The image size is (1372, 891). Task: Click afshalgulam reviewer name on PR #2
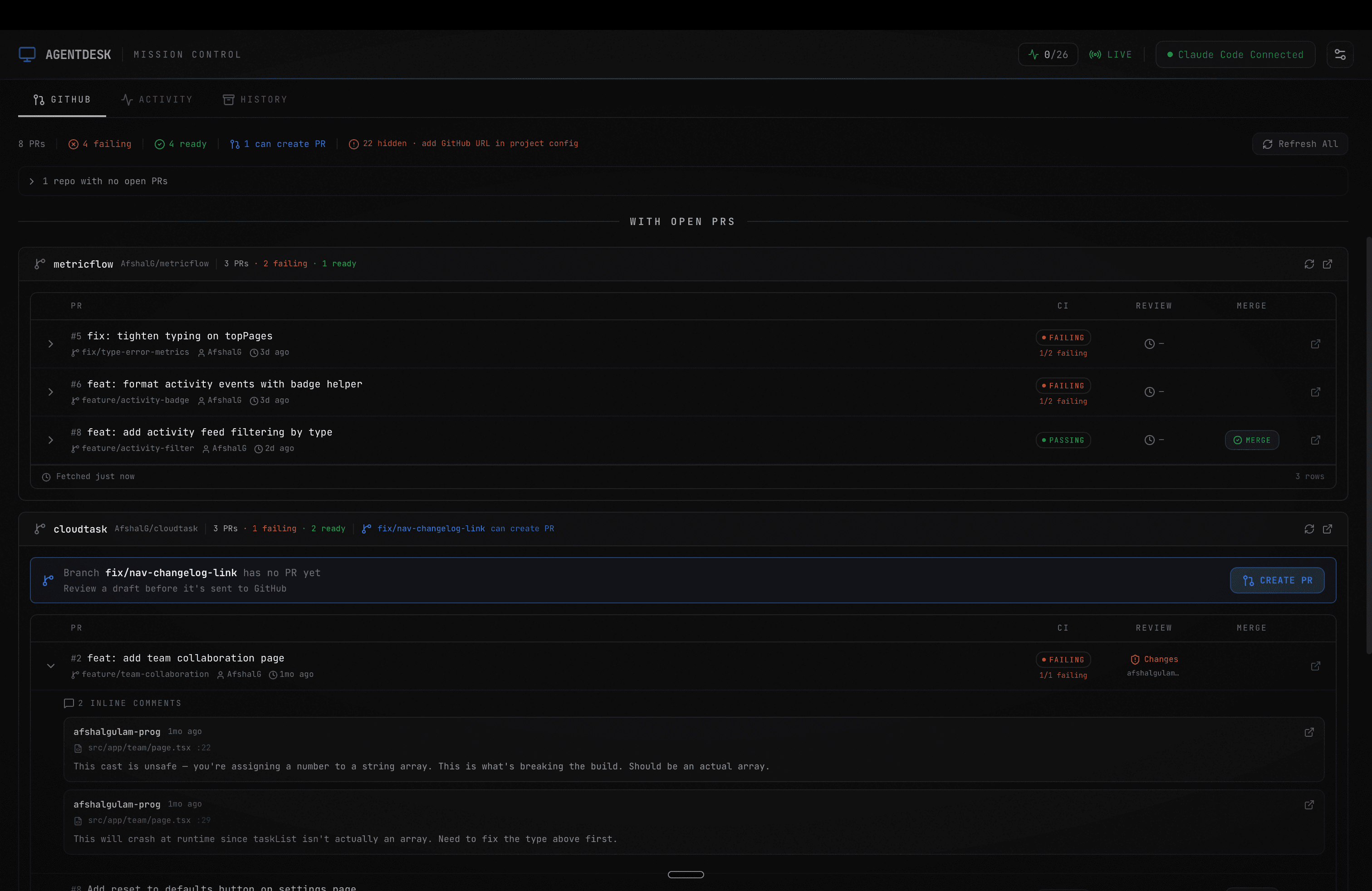coord(1153,673)
